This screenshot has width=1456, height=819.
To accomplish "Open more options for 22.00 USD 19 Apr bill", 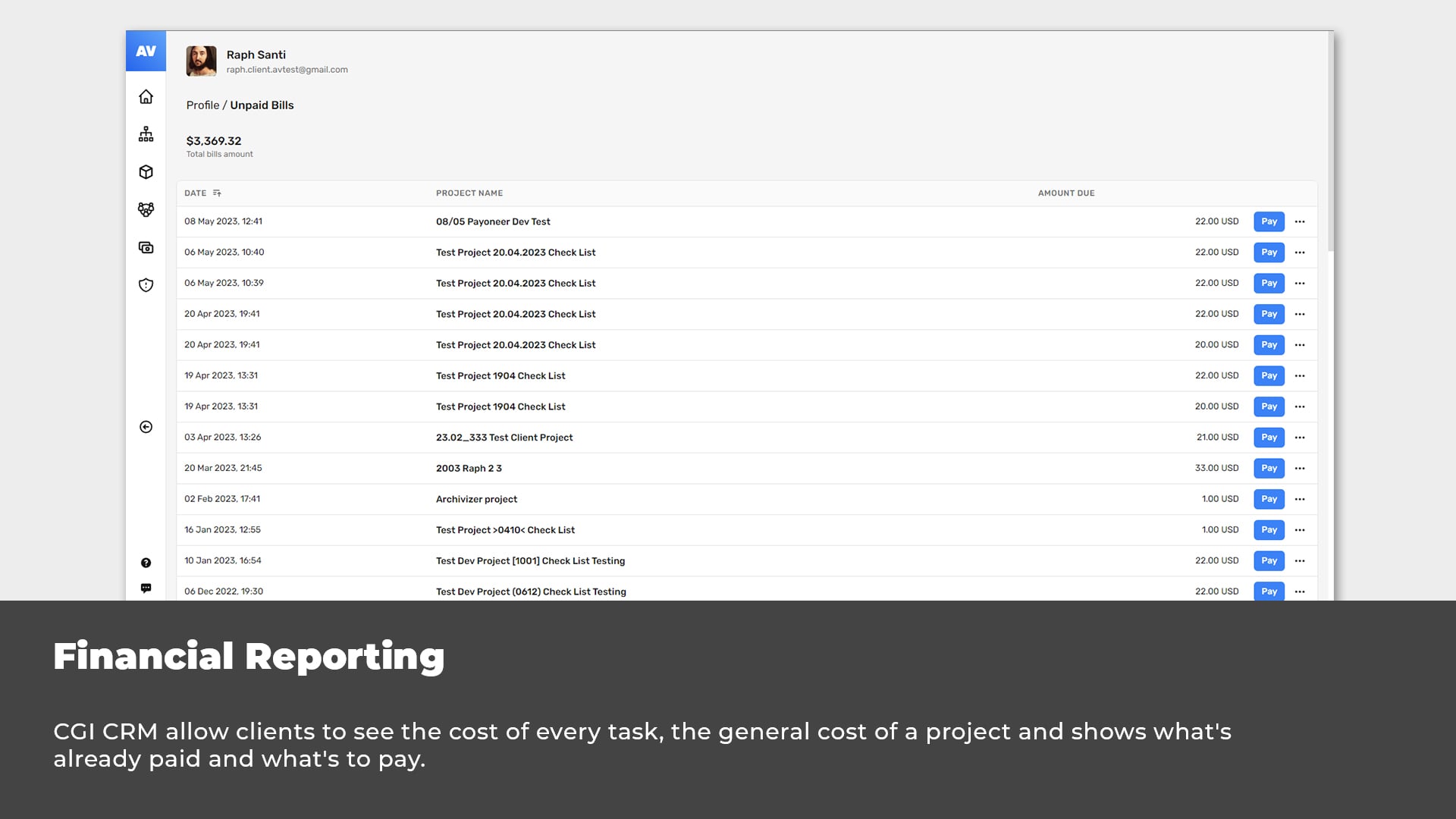I will click(x=1300, y=375).
